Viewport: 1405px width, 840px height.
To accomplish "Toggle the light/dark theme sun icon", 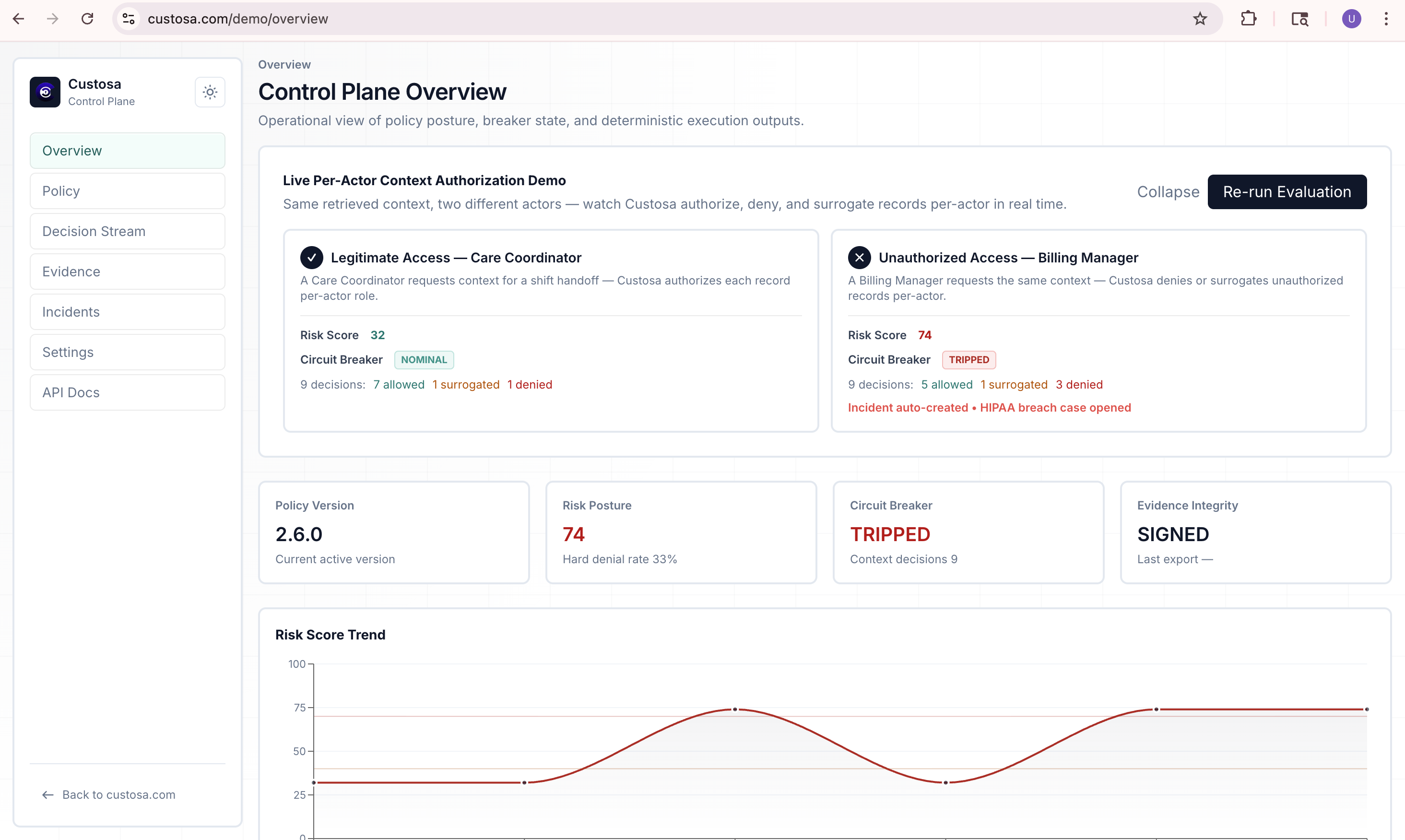I will pyautogui.click(x=210, y=92).
